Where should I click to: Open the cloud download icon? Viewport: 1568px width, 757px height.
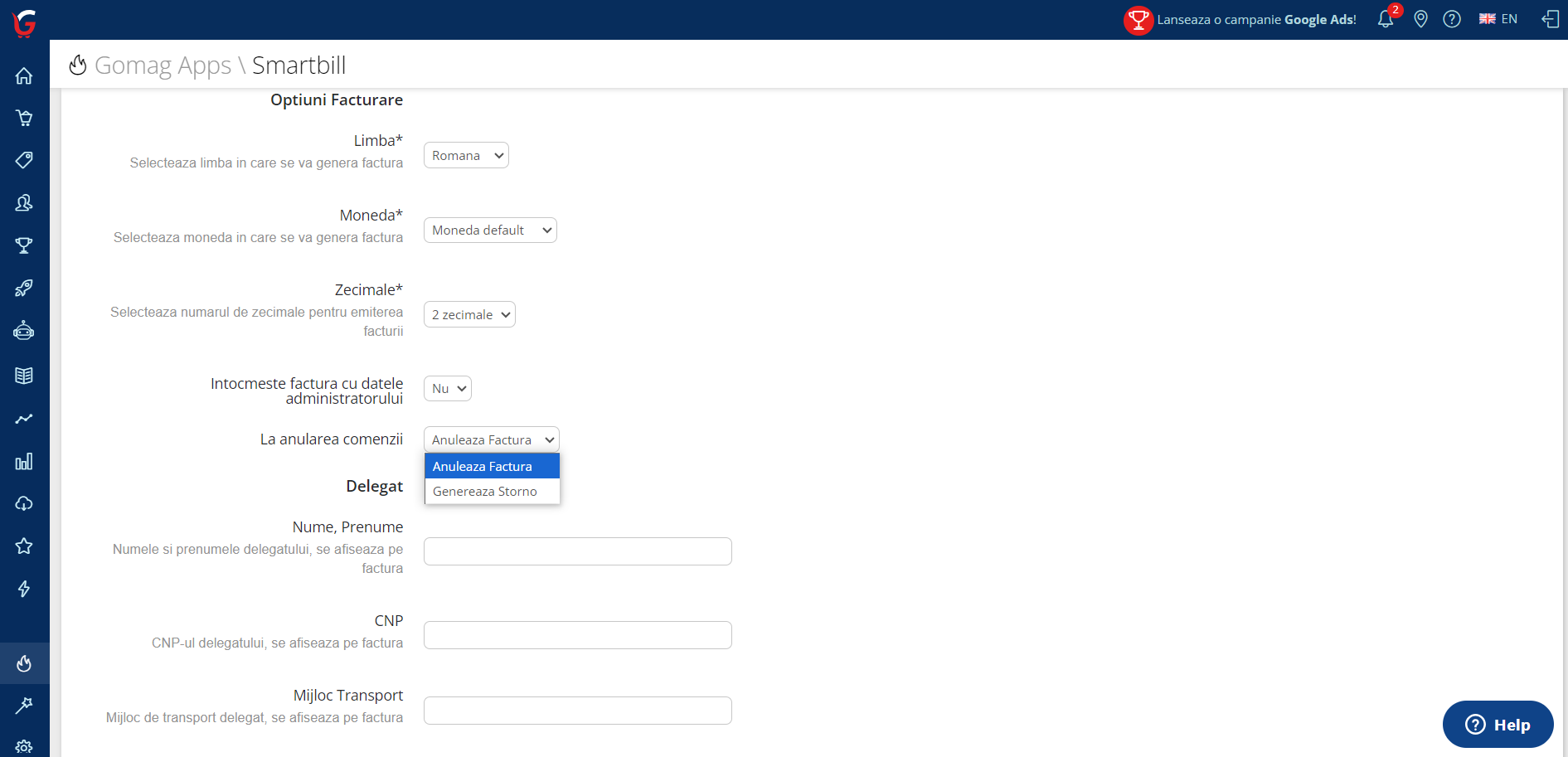[x=24, y=503]
